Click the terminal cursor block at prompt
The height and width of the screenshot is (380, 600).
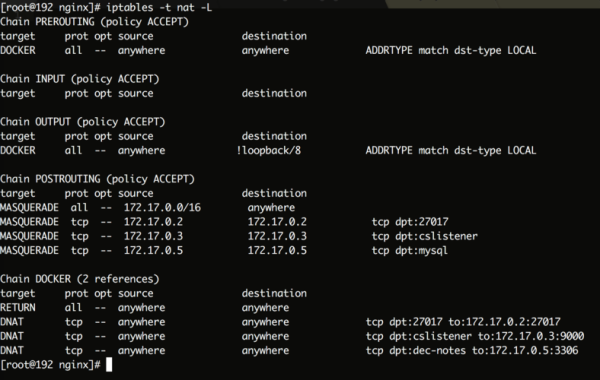(x=109, y=364)
